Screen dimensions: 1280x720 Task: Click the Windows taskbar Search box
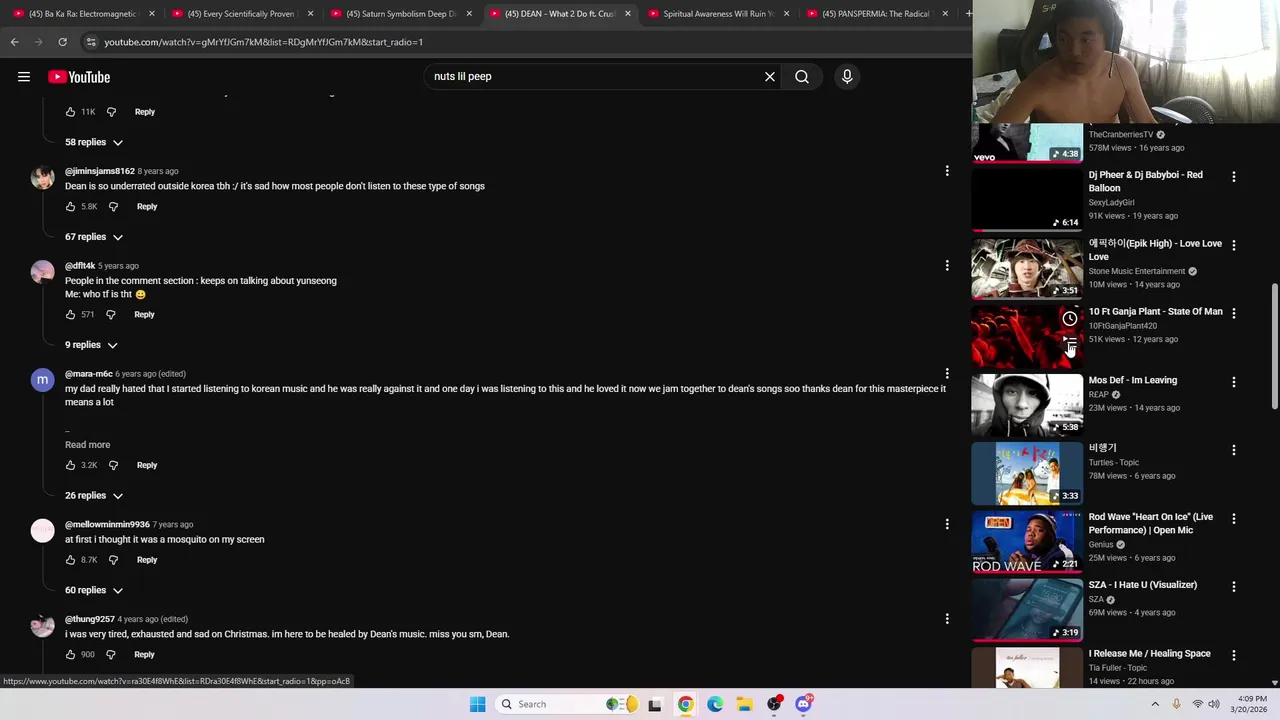coord(566,704)
